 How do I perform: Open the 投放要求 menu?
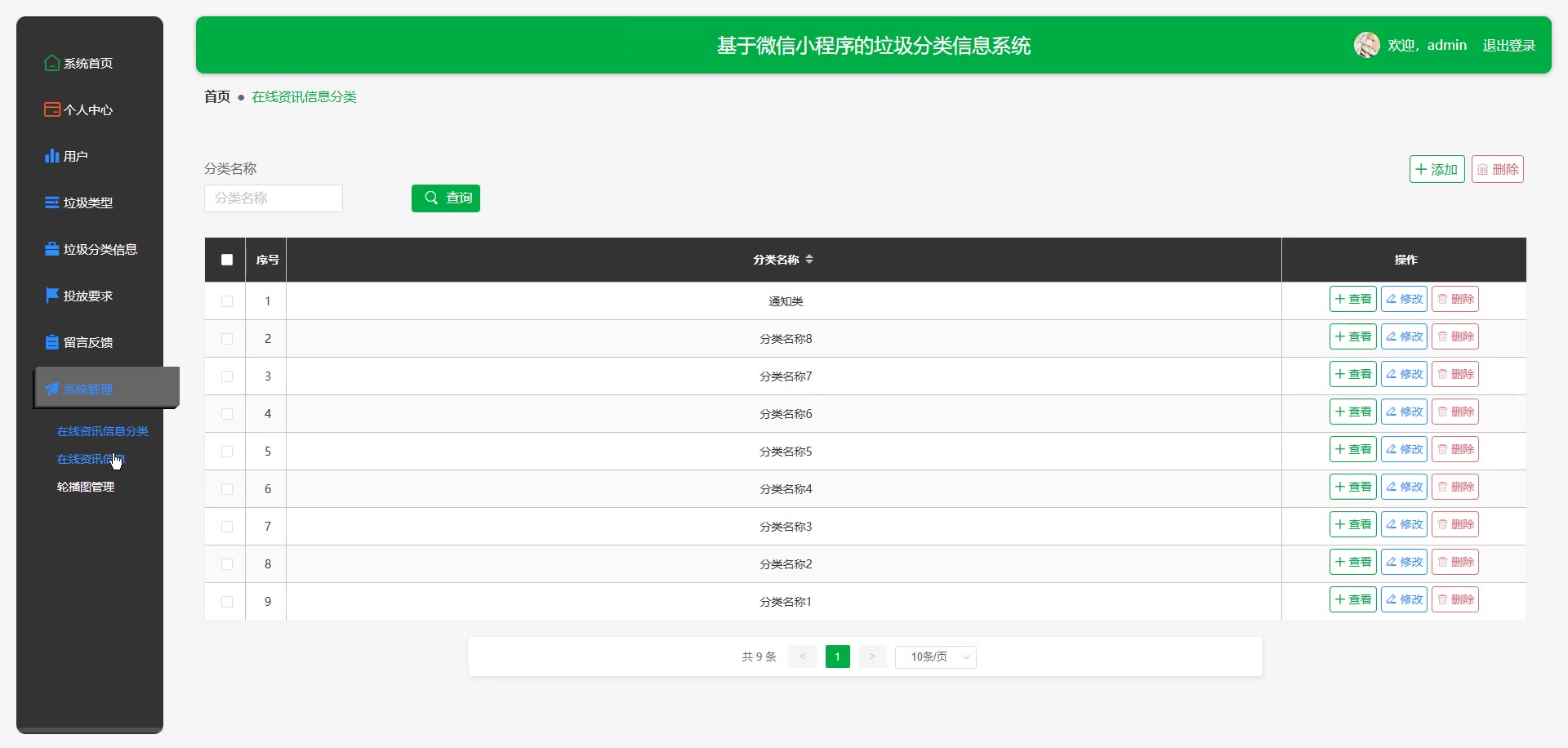90,296
